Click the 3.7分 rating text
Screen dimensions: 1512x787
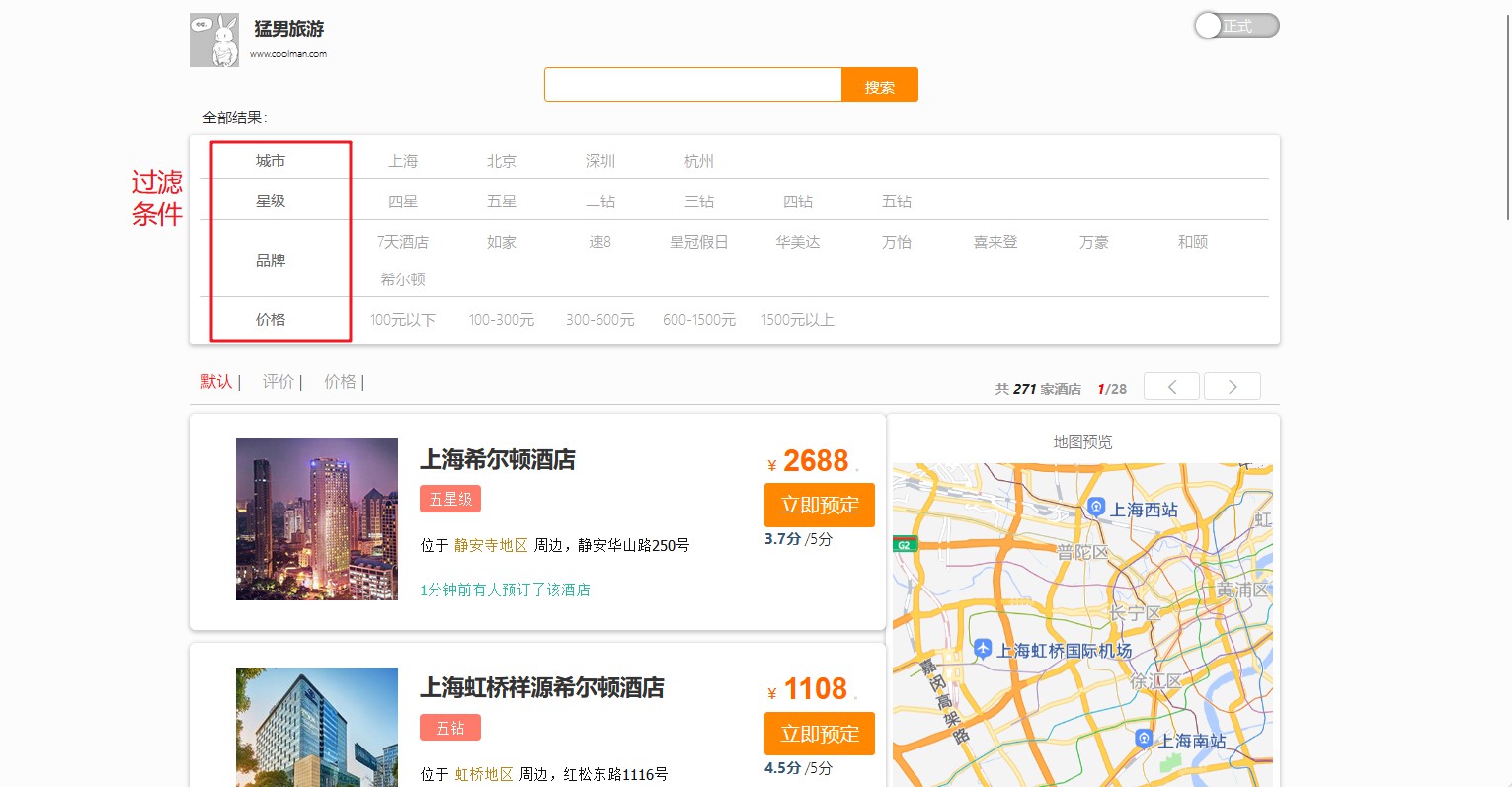tap(782, 539)
